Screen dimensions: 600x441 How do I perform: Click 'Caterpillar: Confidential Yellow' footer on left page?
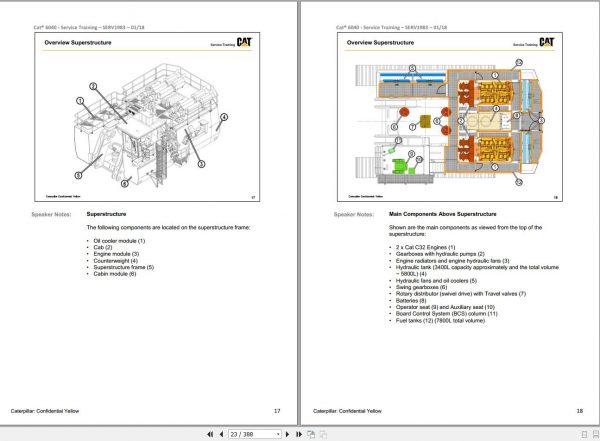pos(45,411)
